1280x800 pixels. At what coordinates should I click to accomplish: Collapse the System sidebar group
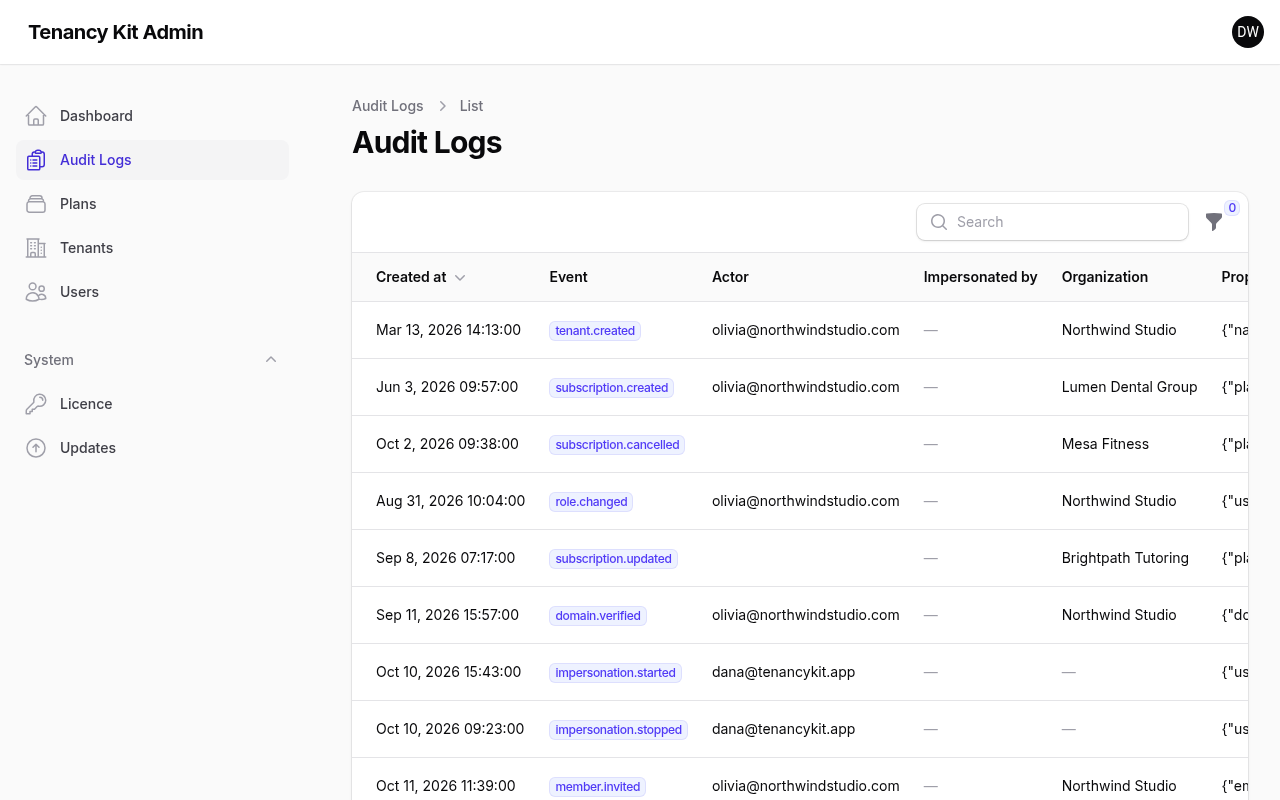pyautogui.click(x=271, y=360)
